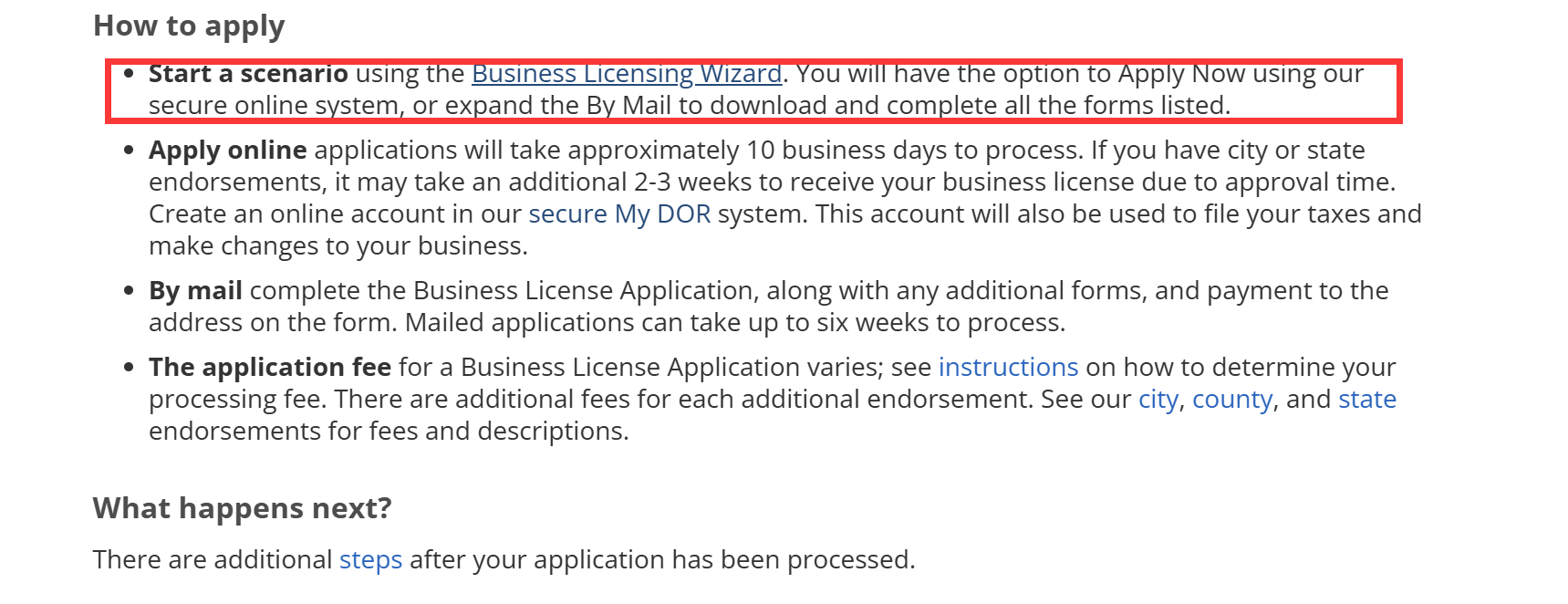Follow the secure My DOR link
The height and width of the screenshot is (604, 1568).
[x=619, y=214]
